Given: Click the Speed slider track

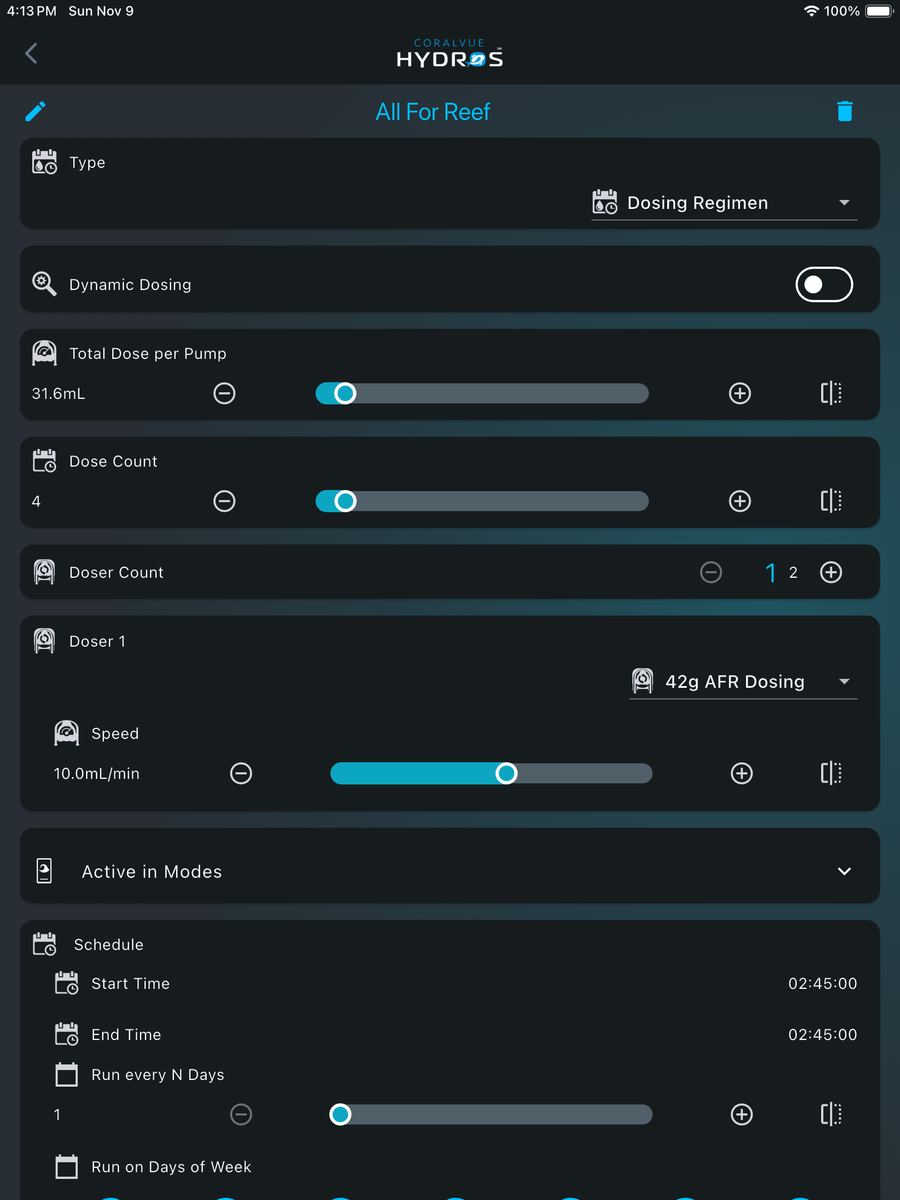Looking at the screenshot, I should point(491,773).
